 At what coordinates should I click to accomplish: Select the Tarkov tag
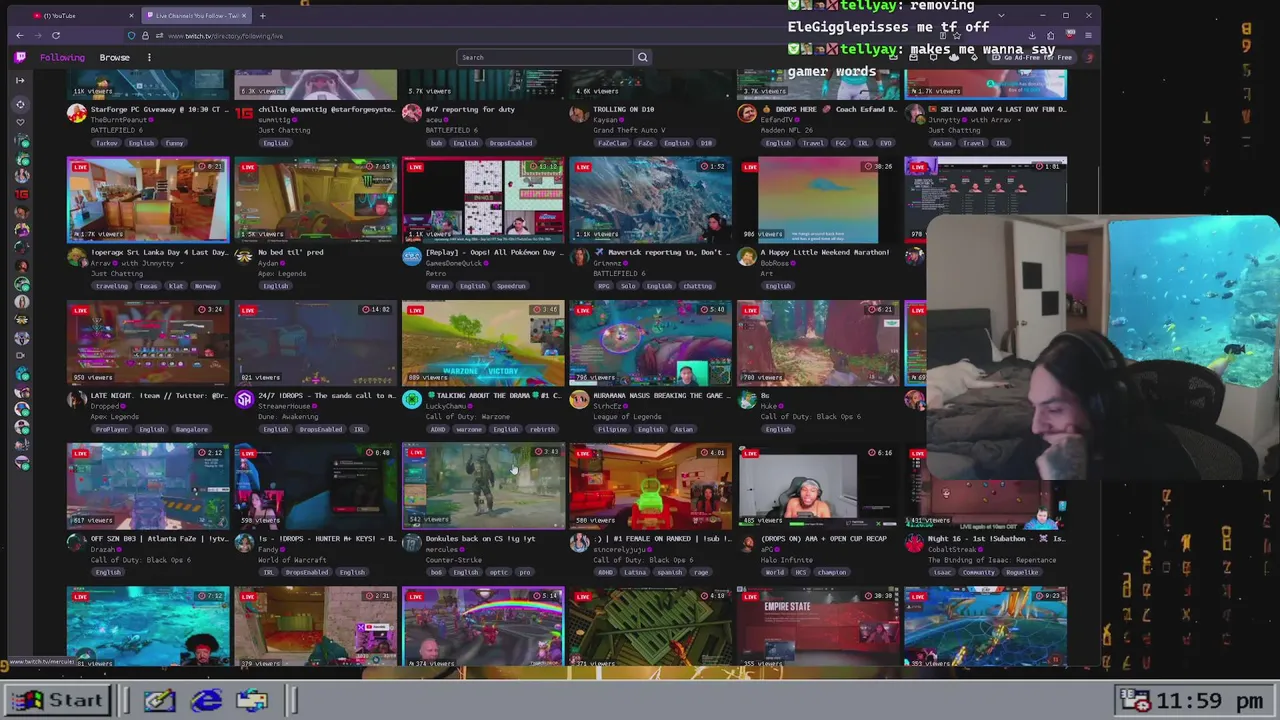coord(107,143)
